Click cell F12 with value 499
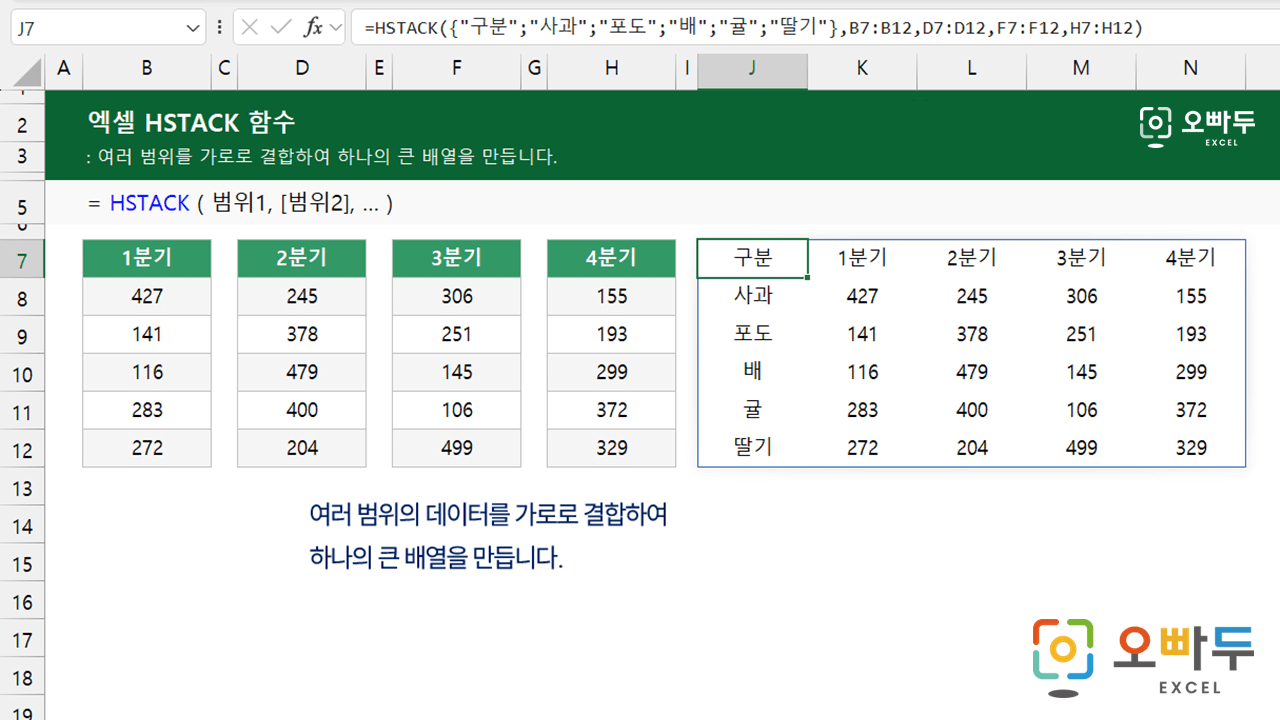1280x720 pixels. pyautogui.click(x=457, y=448)
